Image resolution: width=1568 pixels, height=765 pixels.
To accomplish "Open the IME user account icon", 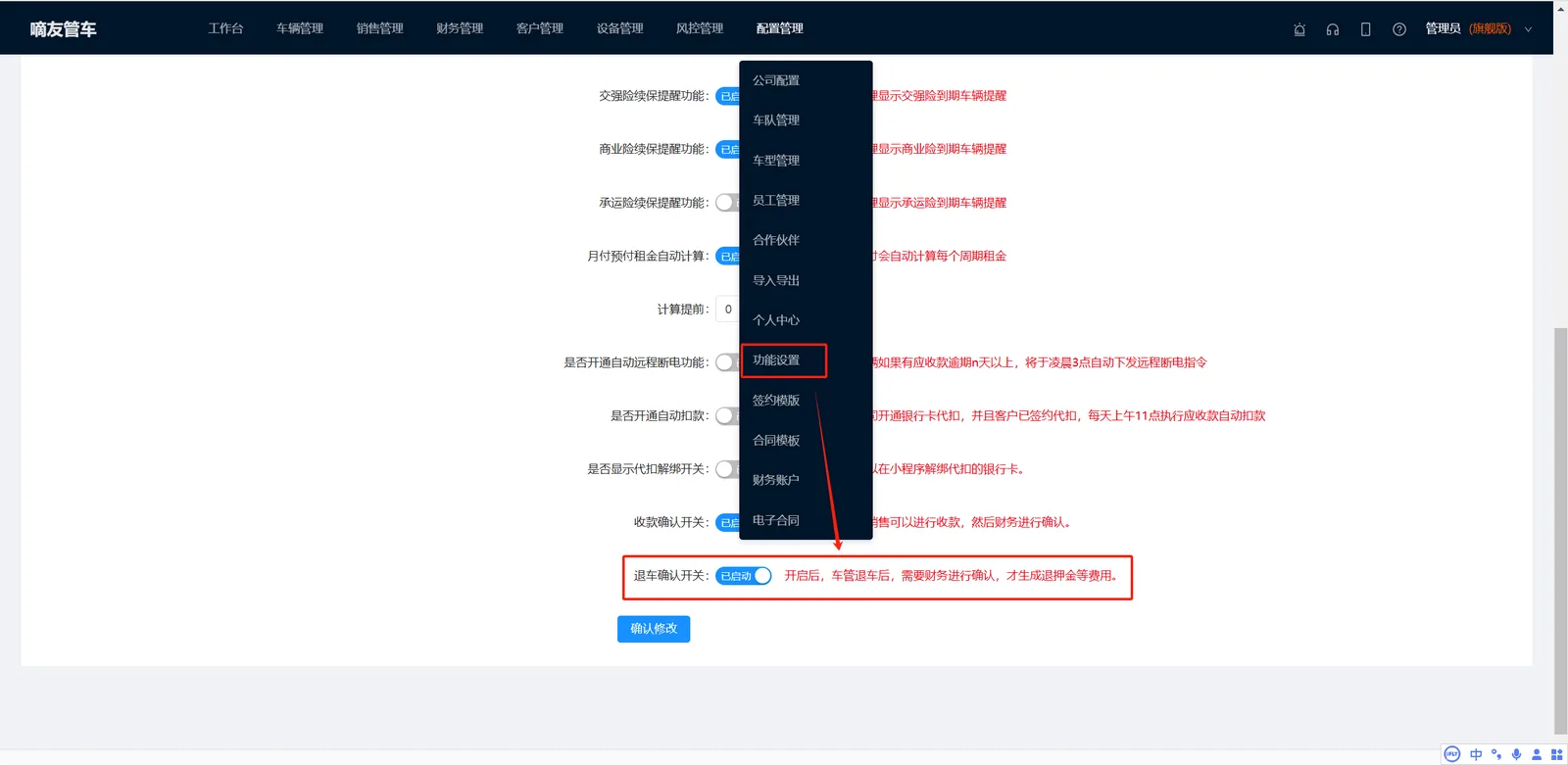I will click(1537, 754).
